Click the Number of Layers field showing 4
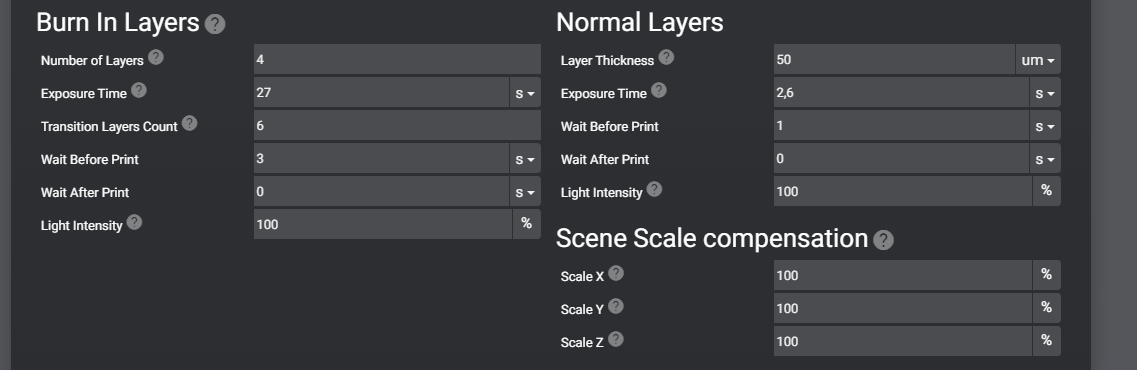The height and width of the screenshot is (370, 1137). 397,59
